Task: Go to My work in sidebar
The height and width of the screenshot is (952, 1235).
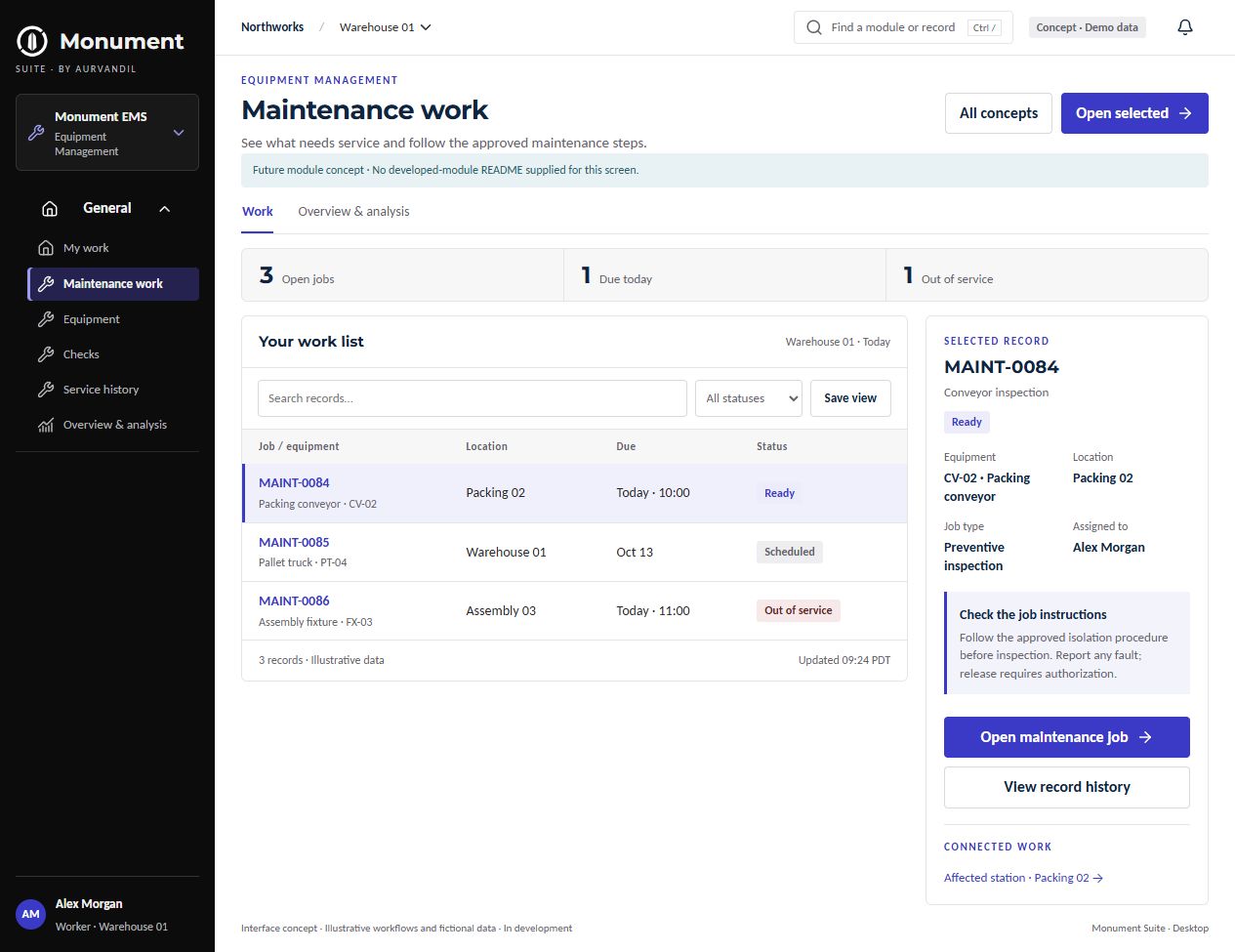Action: [x=113, y=248]
